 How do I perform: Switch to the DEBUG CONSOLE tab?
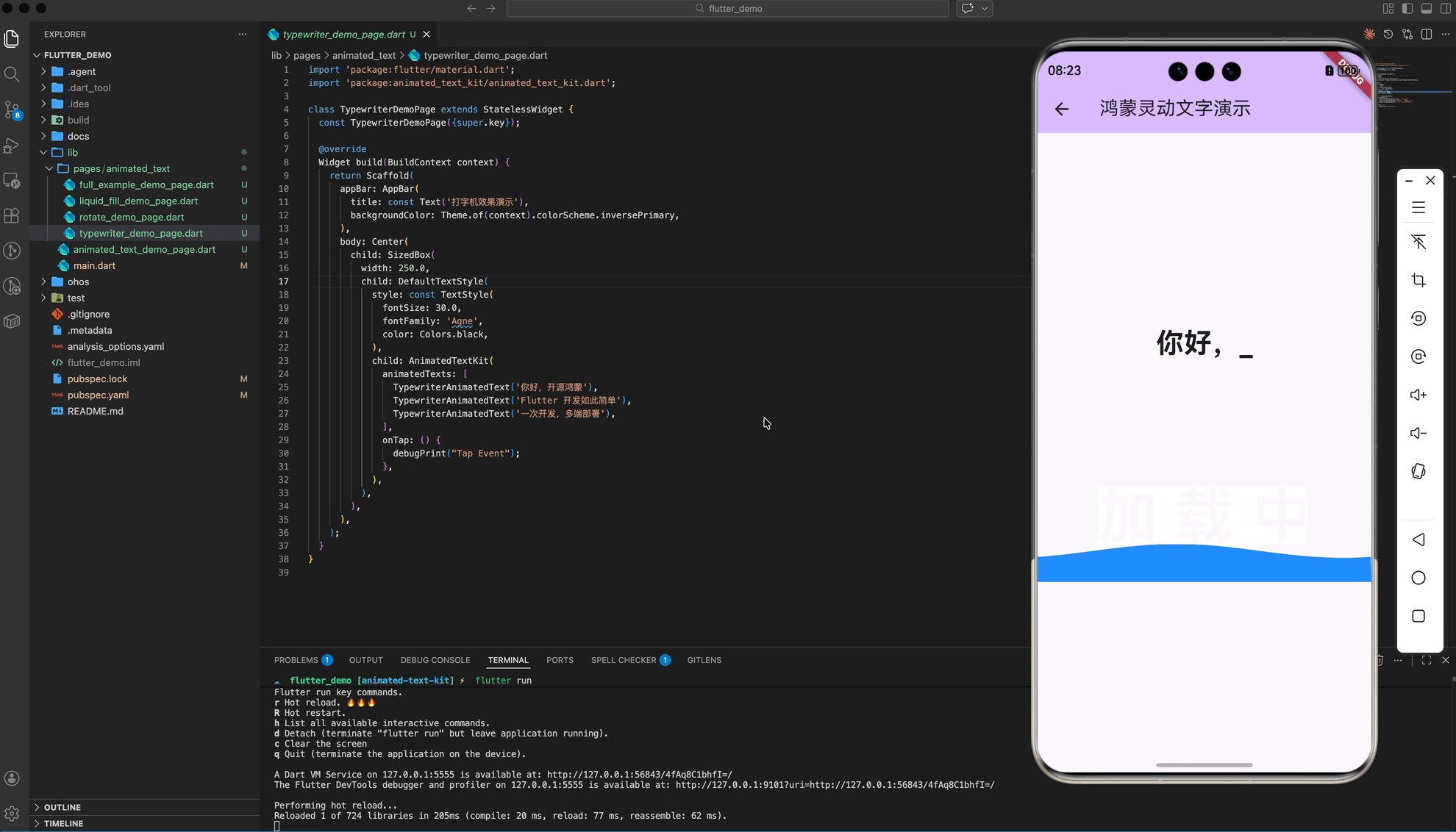(435, 660)
